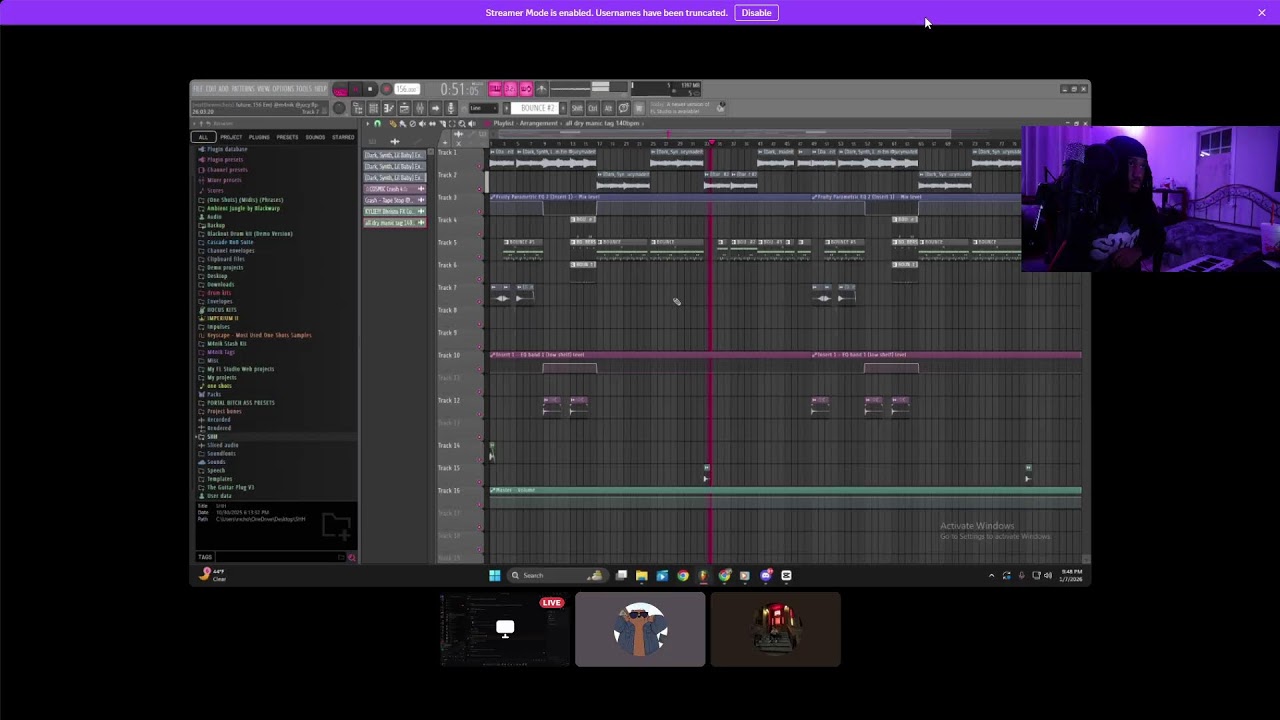Go to next pattern arrow
The width and height of the screenshot is (1280, 720).
point(563,108)
